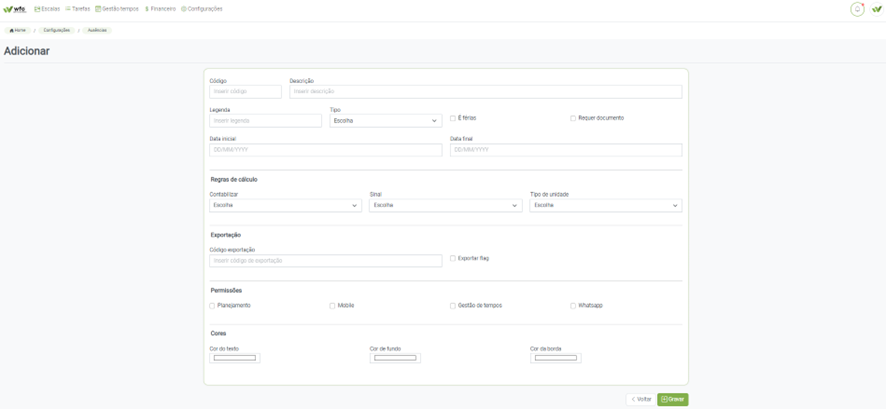Open Gestão tempos from the top navigation
The image size is (886, 409).
click(x=117, y=8)
